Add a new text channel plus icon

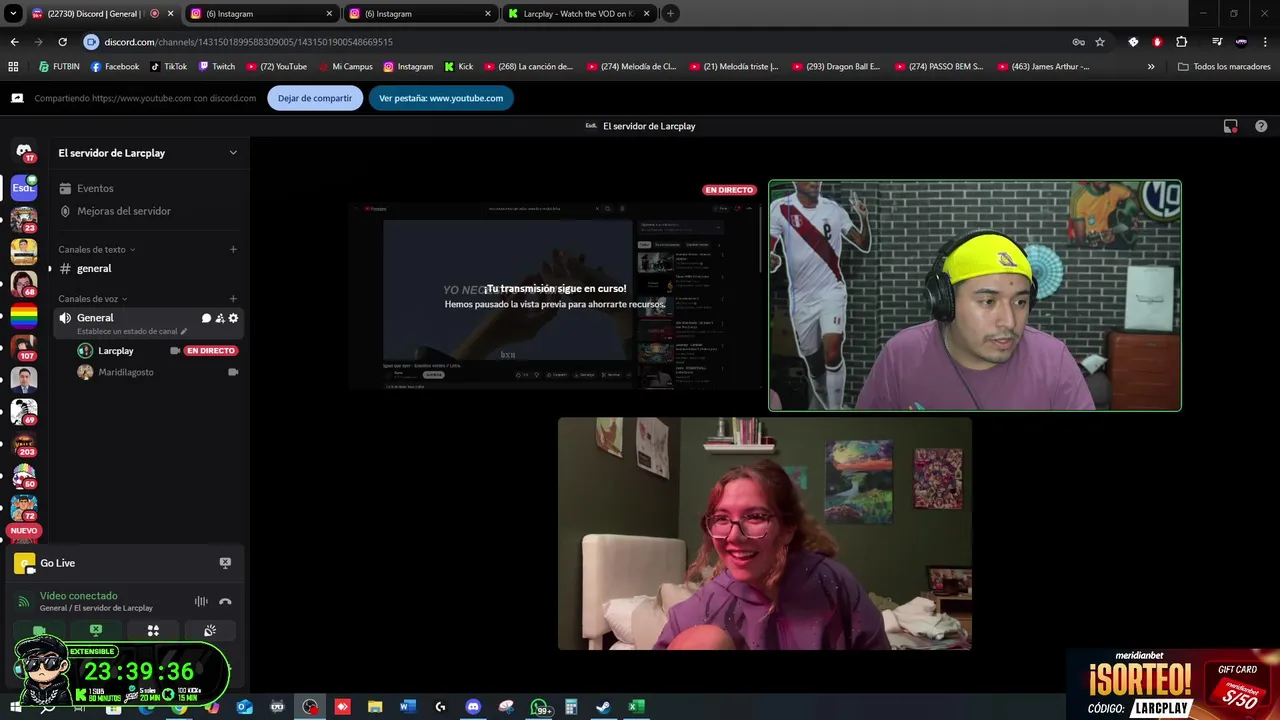(x=233, y=249)
